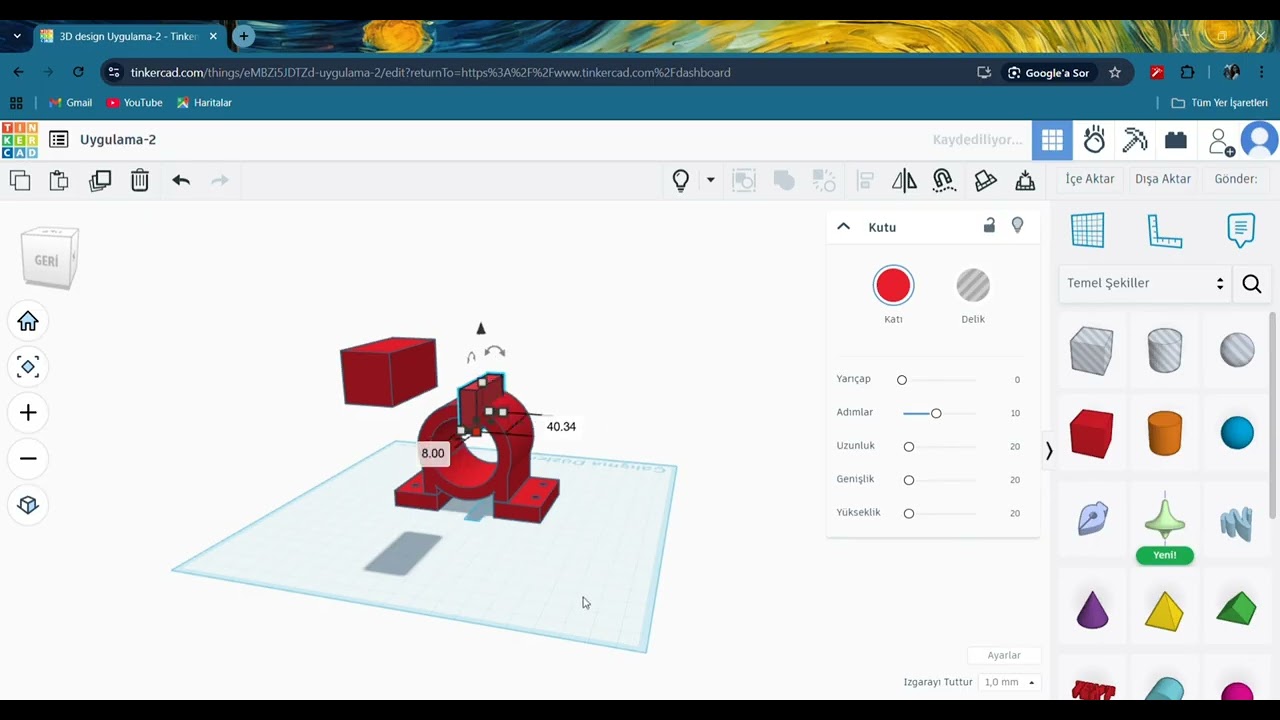Screen dimensions: 1280x720
Task: Click the GERİ view cube
Action: tap(48, 258)
